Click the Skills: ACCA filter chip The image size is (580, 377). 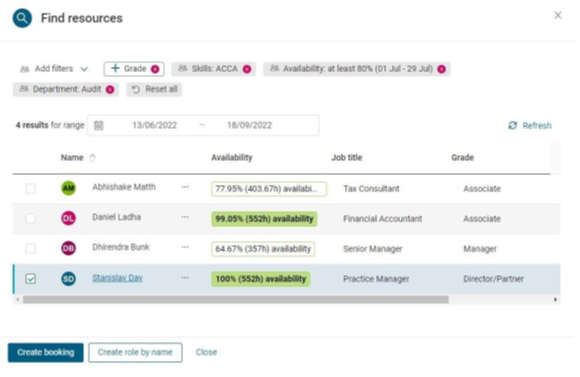point(214,69)
